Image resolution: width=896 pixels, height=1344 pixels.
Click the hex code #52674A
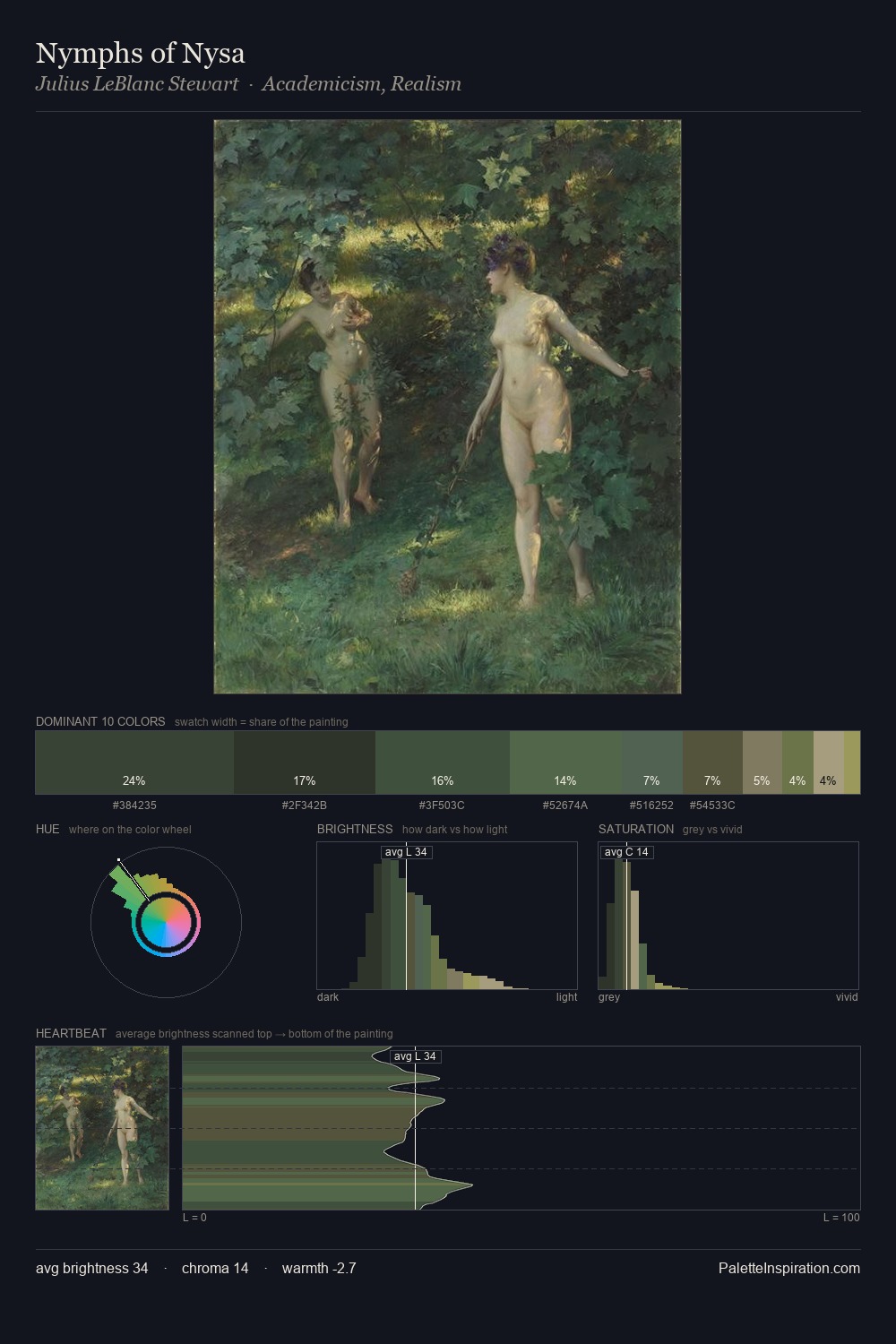tap(565, 806)
